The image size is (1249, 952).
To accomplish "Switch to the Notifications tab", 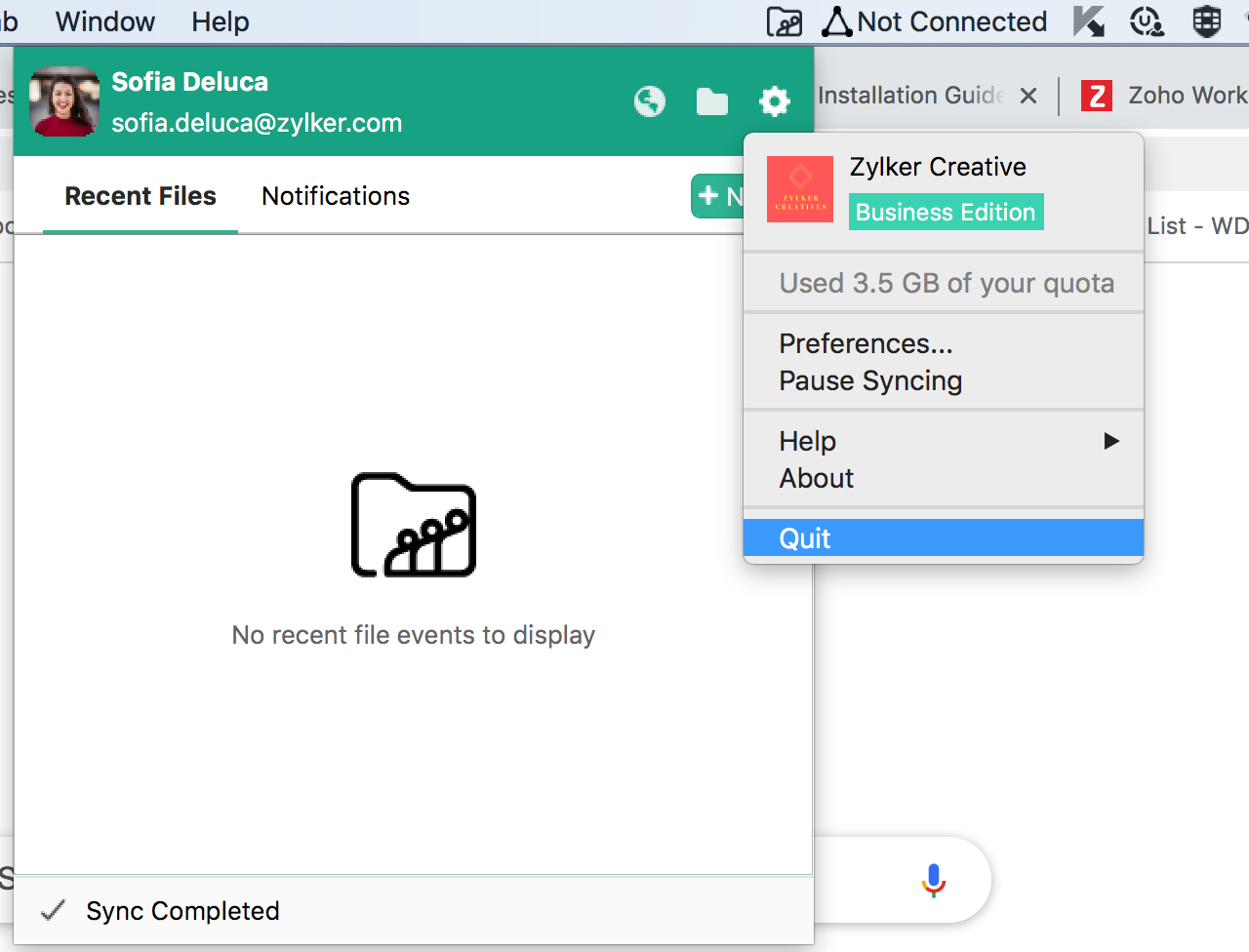I will (x=336, y=196).
